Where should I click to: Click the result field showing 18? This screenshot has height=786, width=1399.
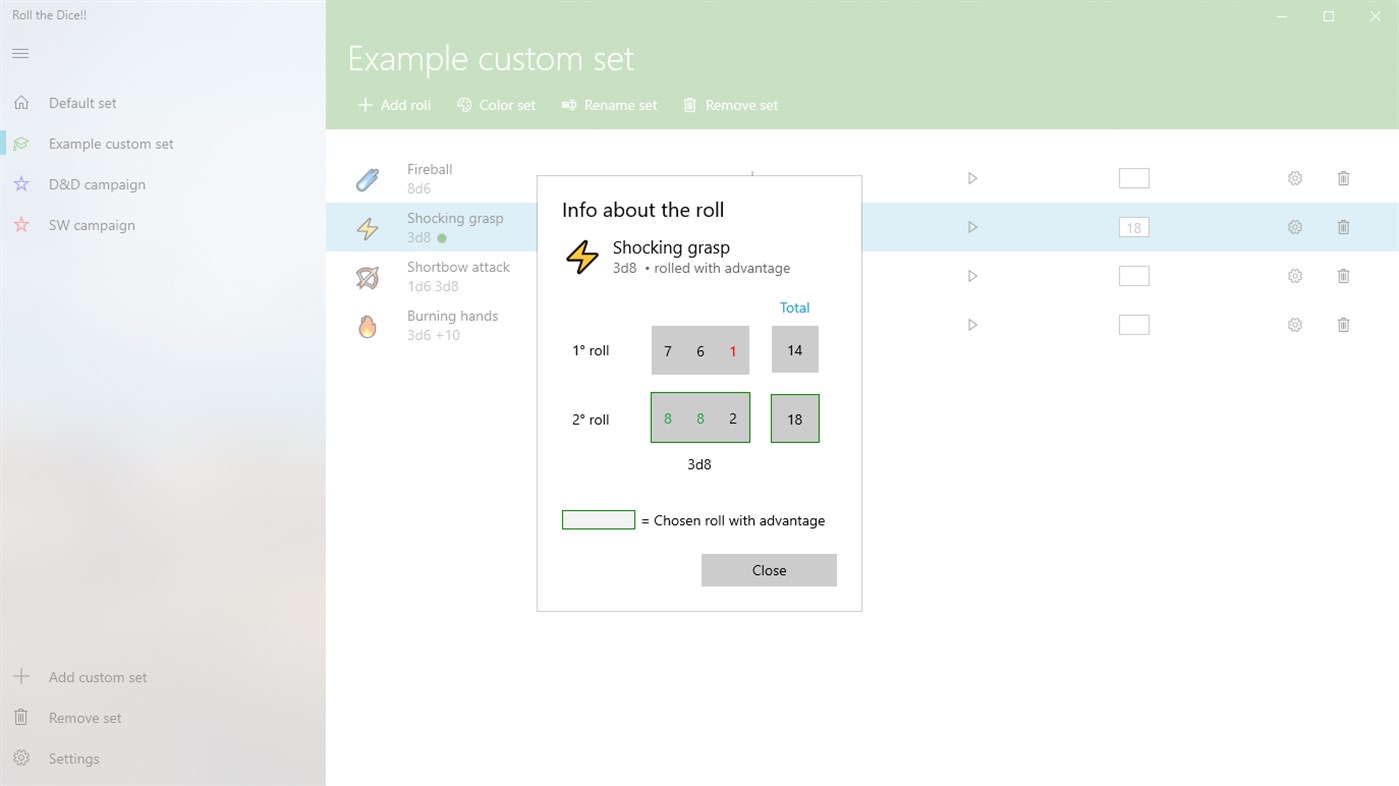coord(1133,227)
